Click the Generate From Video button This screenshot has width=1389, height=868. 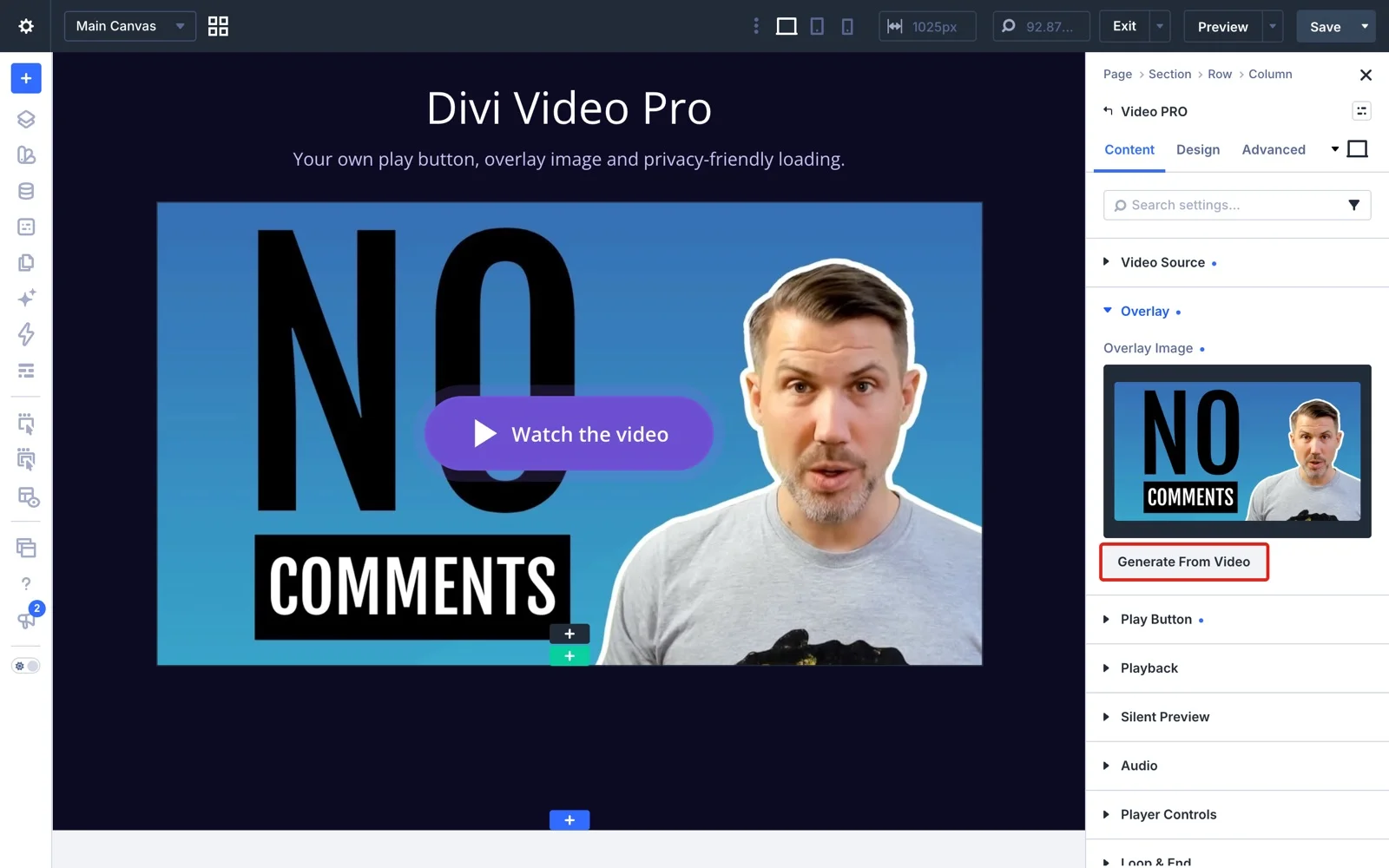coord(1184,562)
